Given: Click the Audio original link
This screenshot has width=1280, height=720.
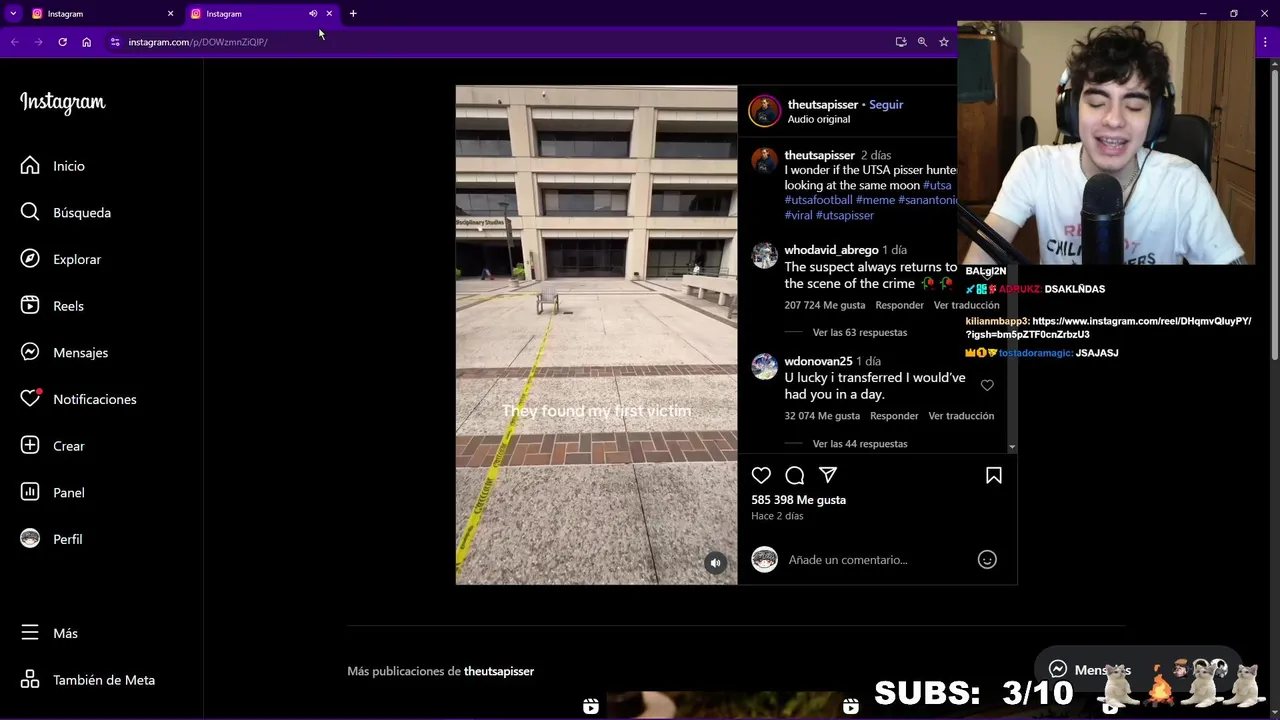Looking at the screenshot, I should (819, 119).
